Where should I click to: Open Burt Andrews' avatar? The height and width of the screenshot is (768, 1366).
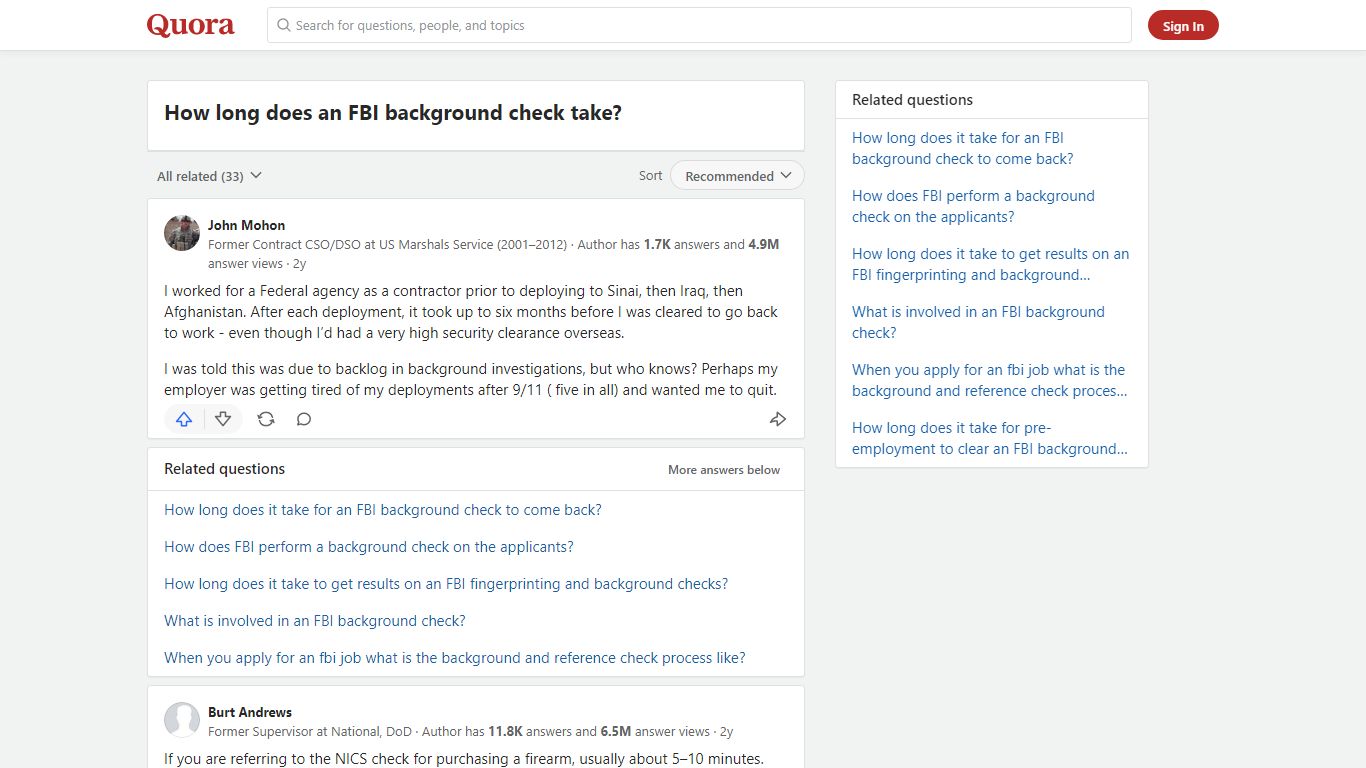[182, 720]
